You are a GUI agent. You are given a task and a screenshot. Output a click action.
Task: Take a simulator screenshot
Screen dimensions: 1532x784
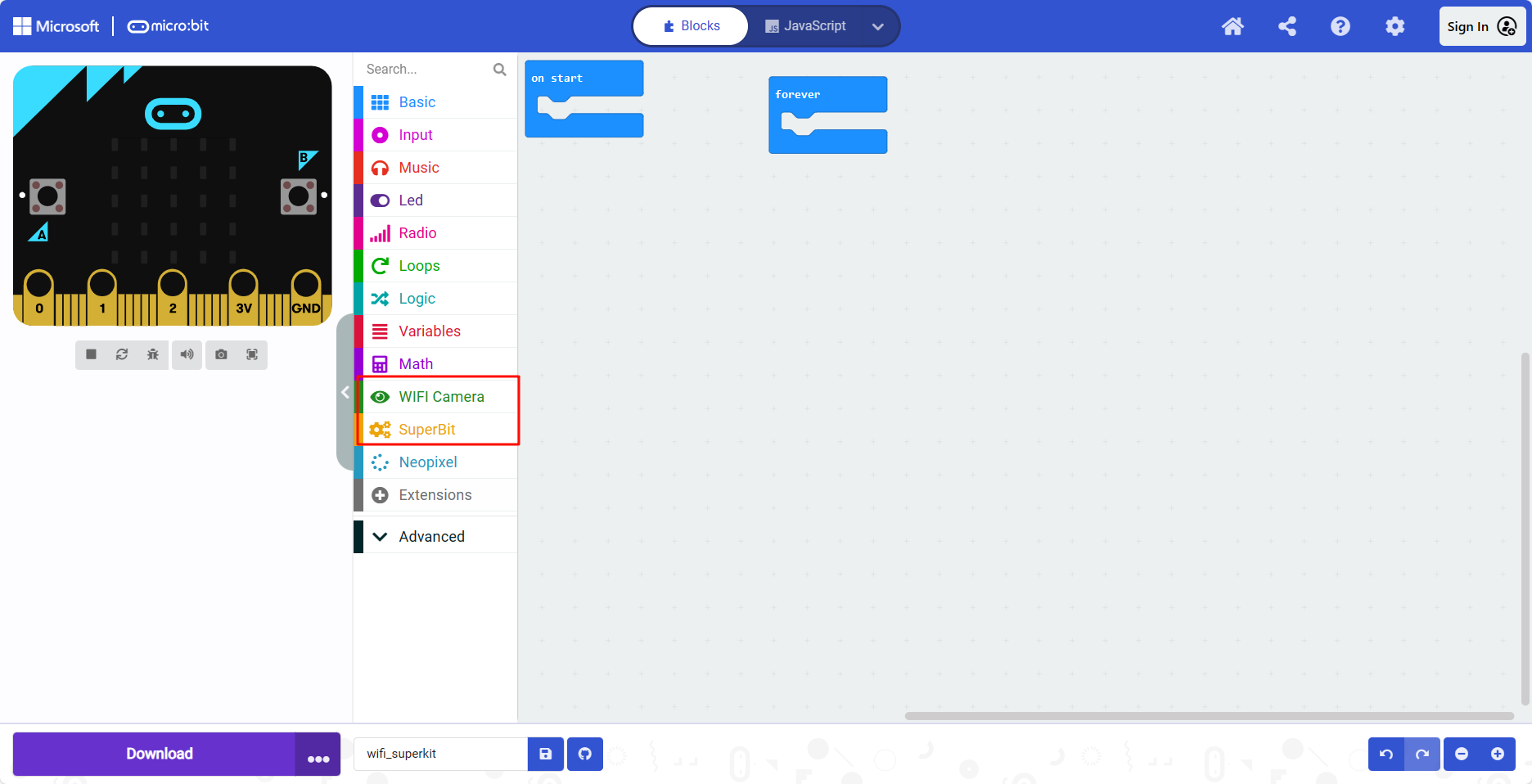[x=221, y=354]
